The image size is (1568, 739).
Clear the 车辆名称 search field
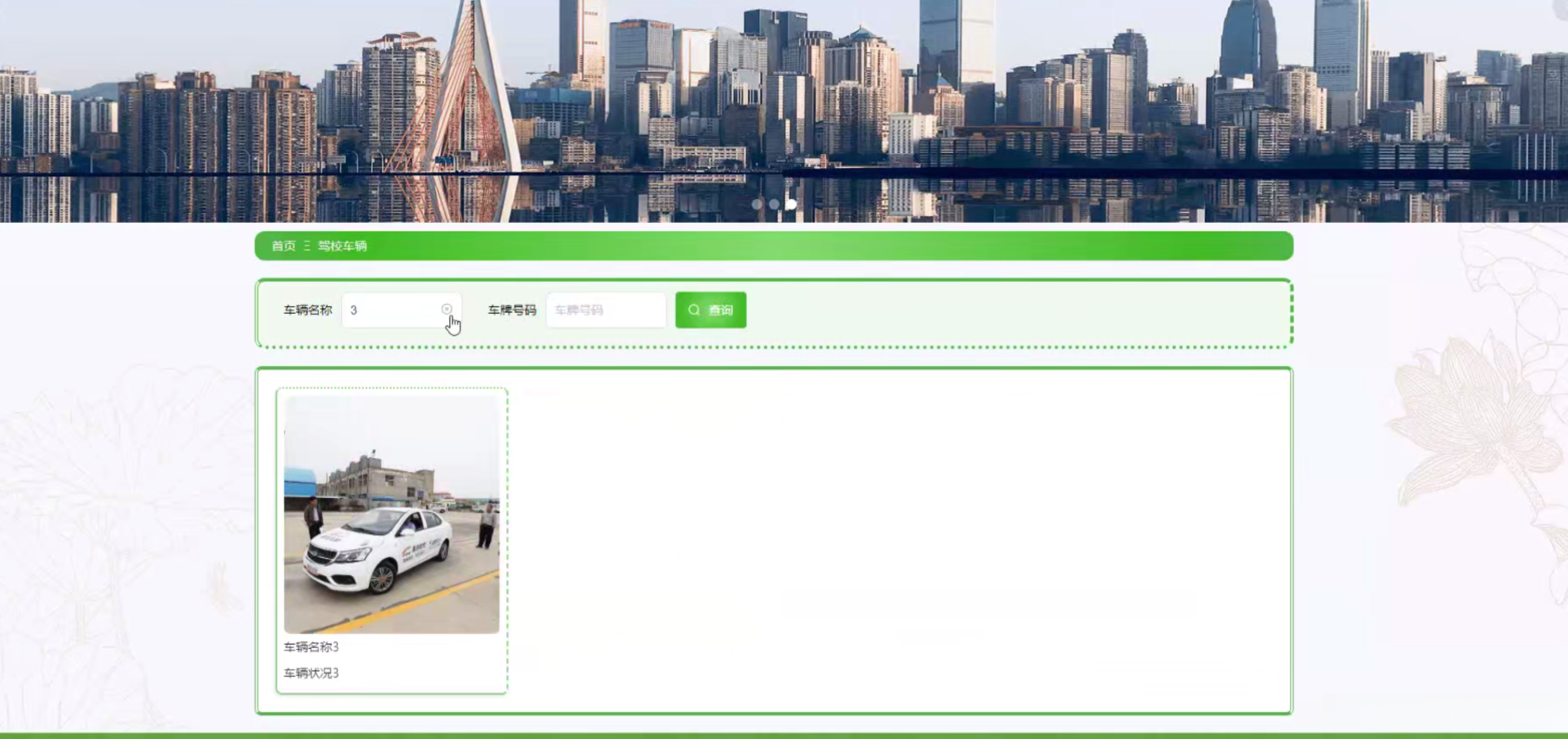pos(446,309)
